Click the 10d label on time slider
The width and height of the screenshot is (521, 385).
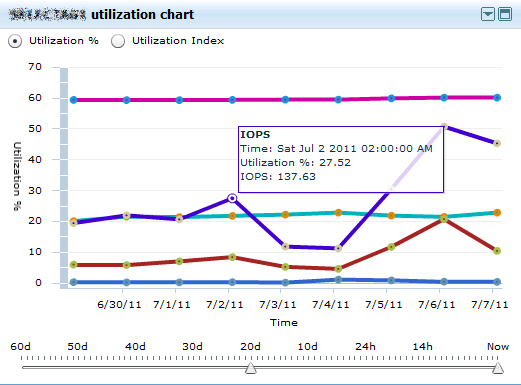307,347
